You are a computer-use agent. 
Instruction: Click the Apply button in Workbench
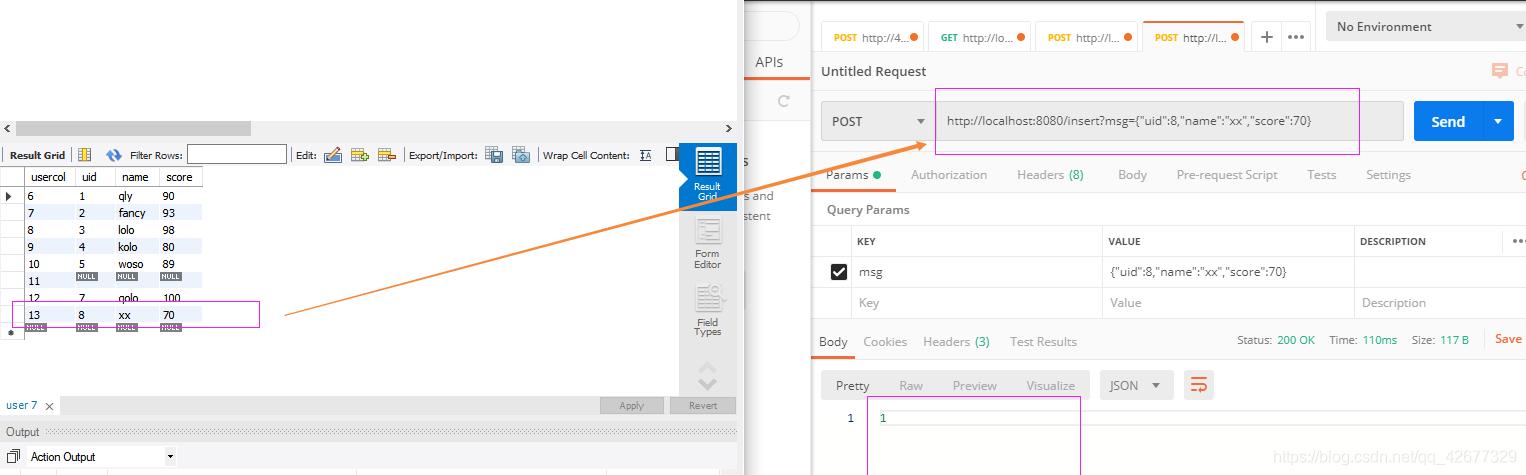pos(631,406)
